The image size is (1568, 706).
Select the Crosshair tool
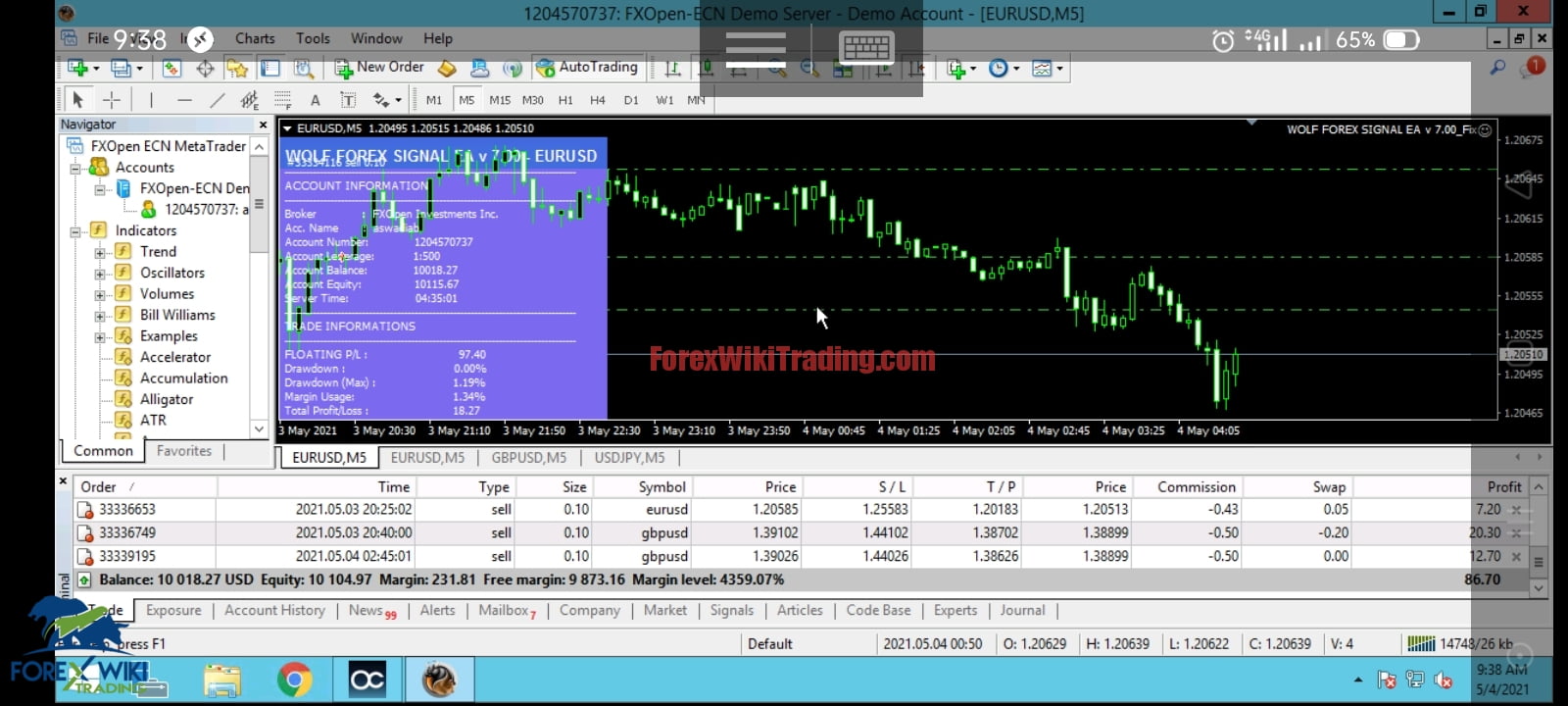coord(111,100)
